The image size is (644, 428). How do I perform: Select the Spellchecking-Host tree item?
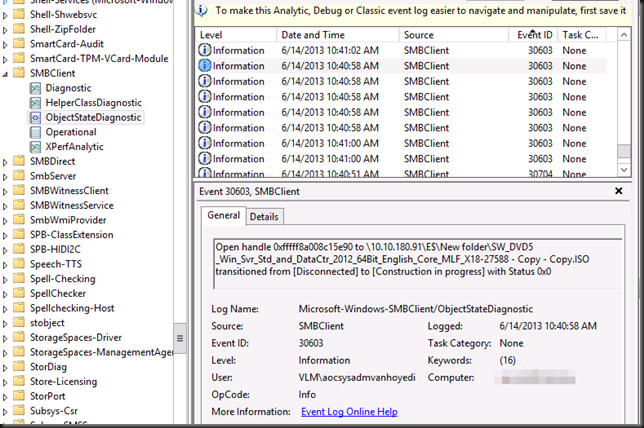(72, 308)
